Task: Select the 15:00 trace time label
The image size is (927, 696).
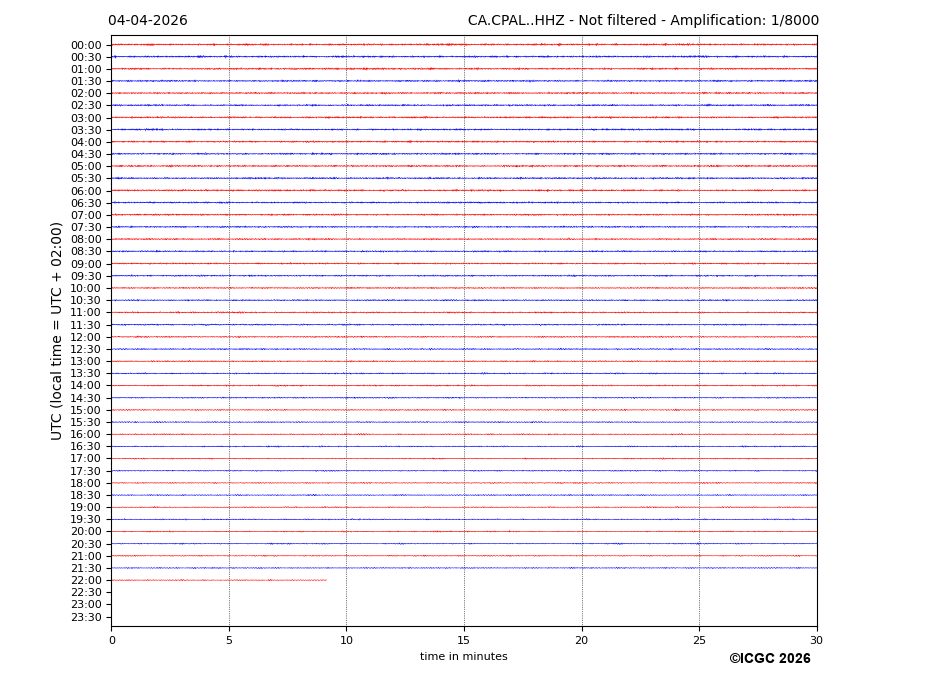Action: pos(86,410)
